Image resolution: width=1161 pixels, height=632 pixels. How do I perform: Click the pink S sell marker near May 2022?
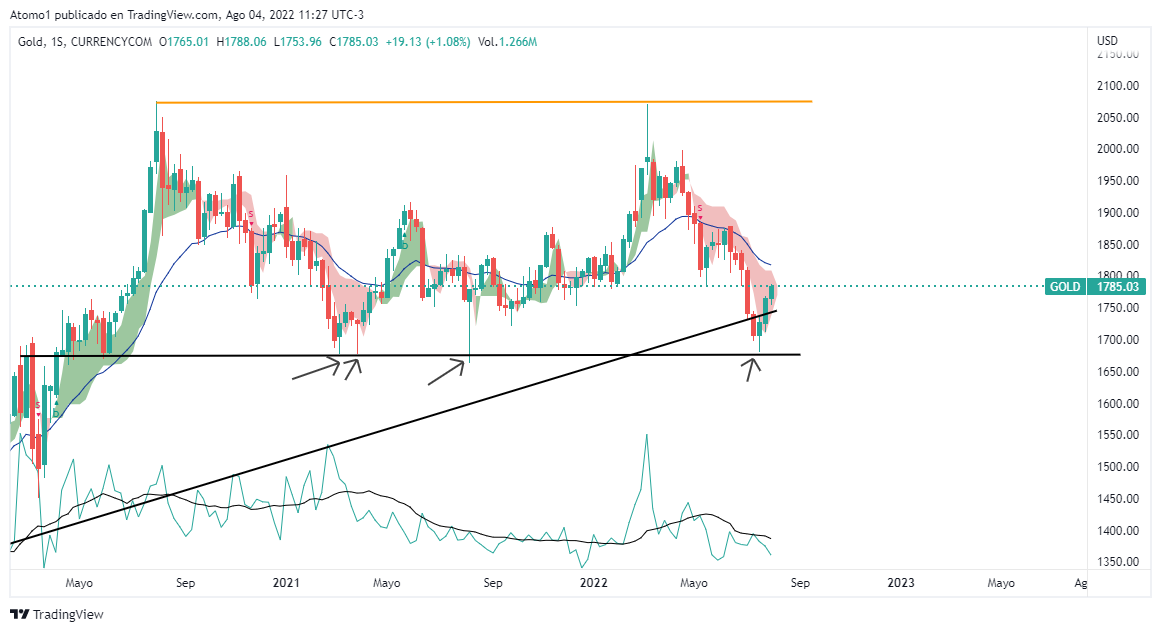pos(700,209)
